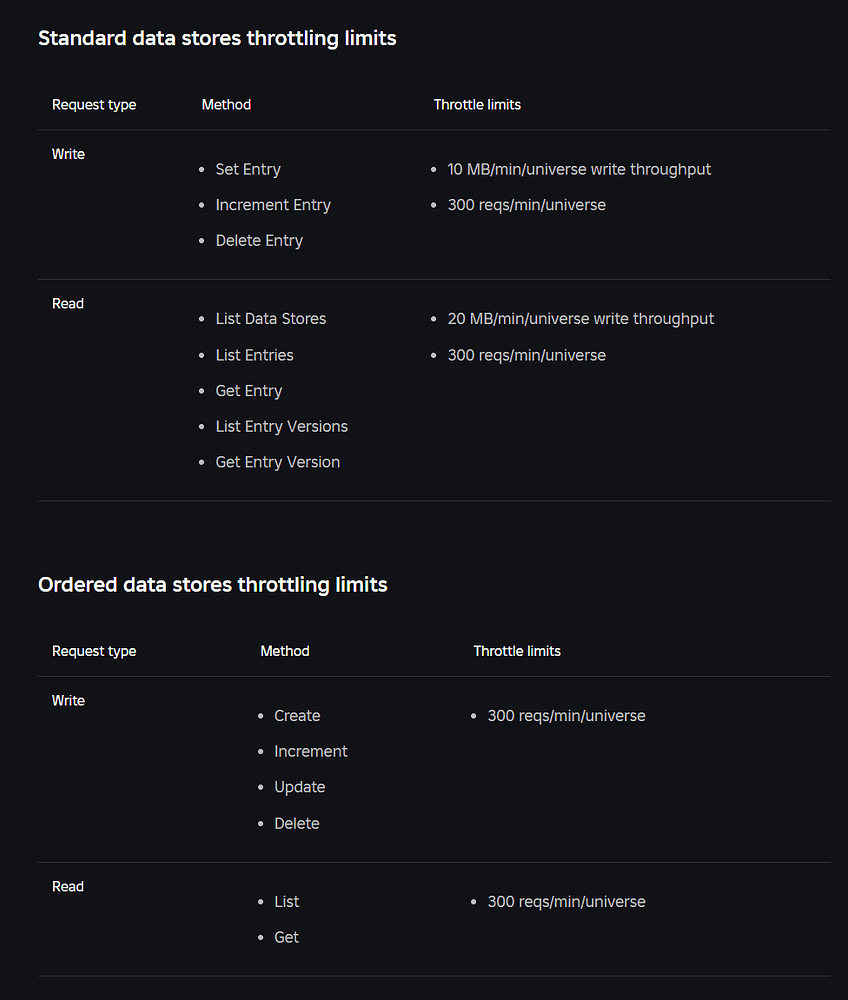Click 'Get Entry' method item
Image resolution: width=848 pixels, height=1000 pixels.
(x=249, y=391)
